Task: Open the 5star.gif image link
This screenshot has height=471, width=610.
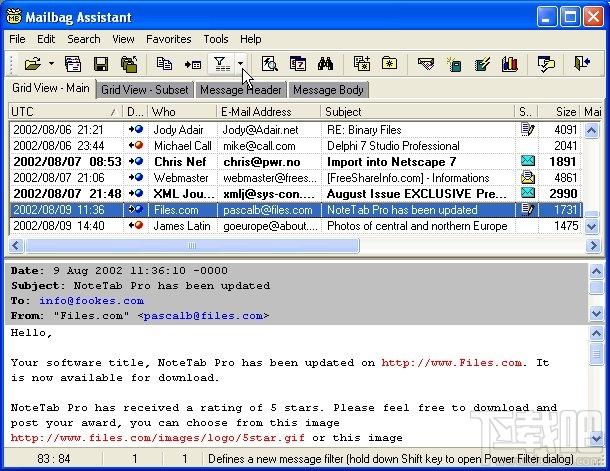Action: point(158,438)
